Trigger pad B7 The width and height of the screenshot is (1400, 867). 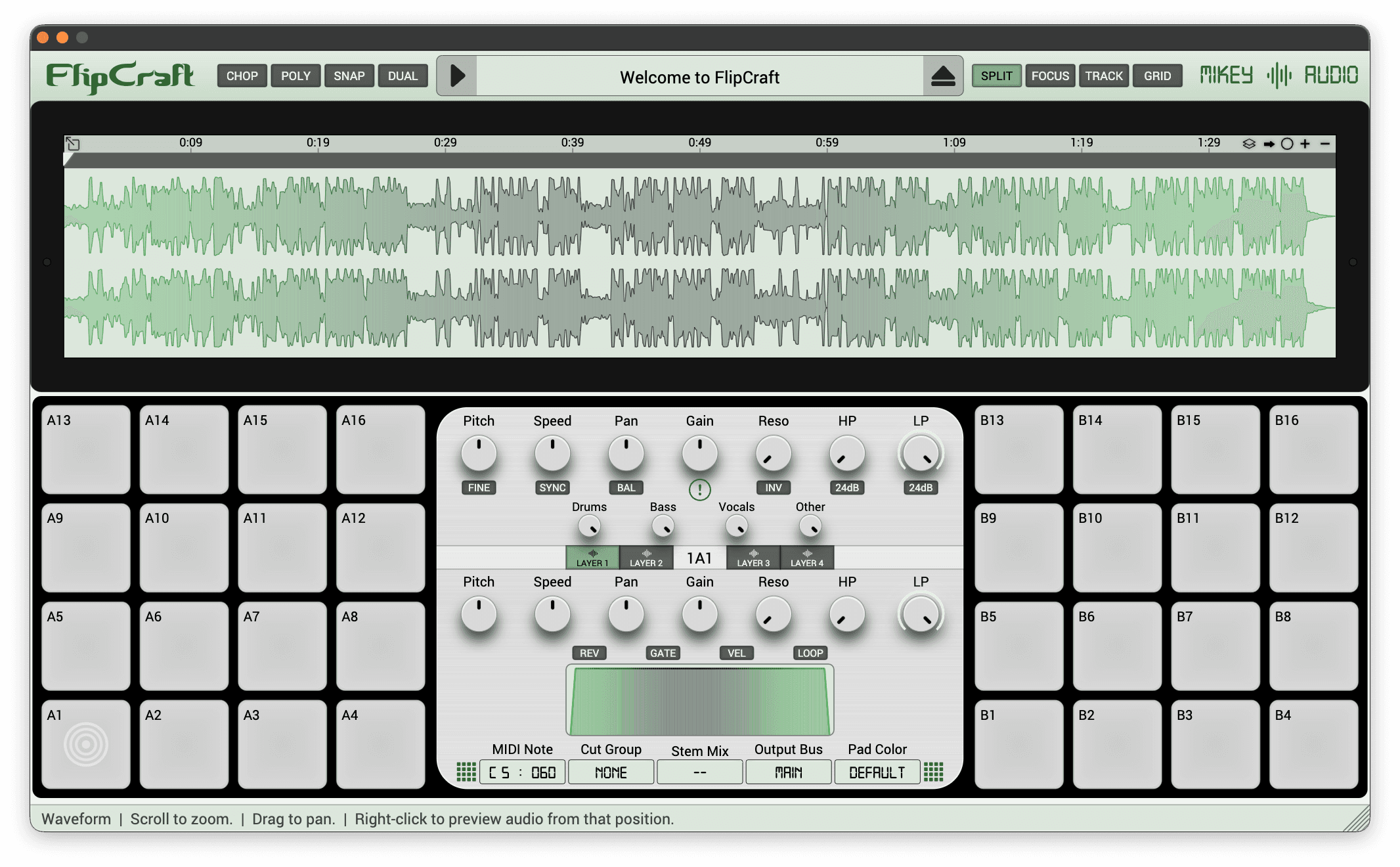pos(1215,646)
